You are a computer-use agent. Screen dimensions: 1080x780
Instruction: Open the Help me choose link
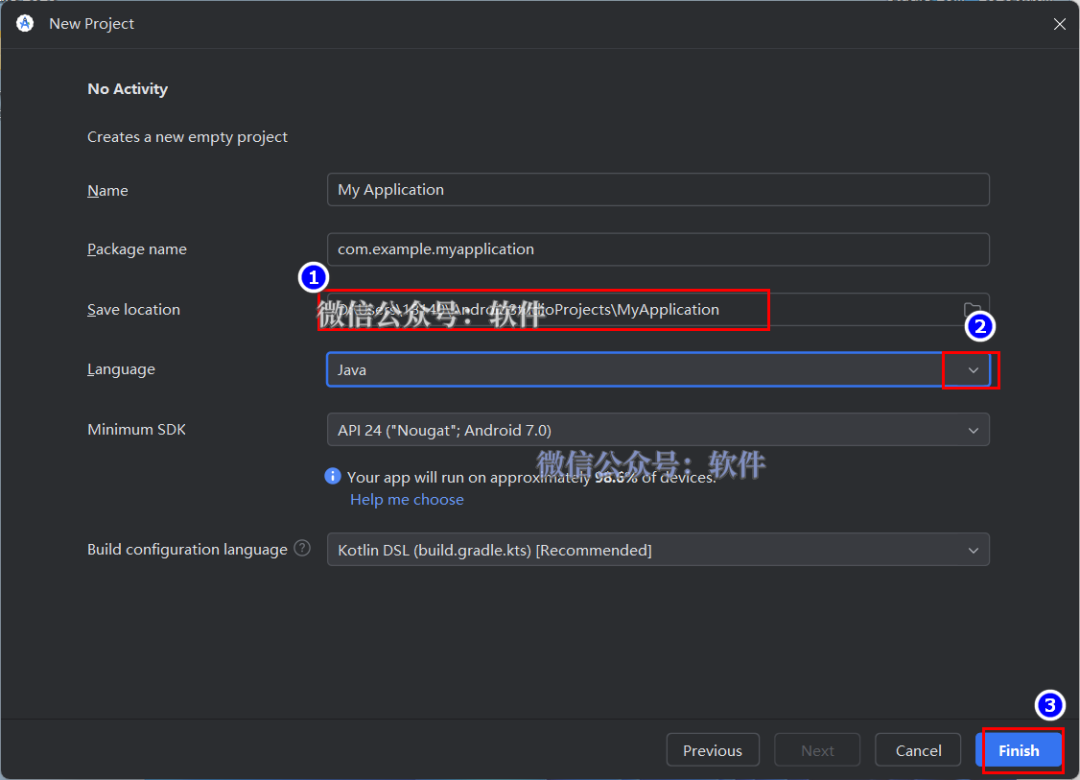407,500
